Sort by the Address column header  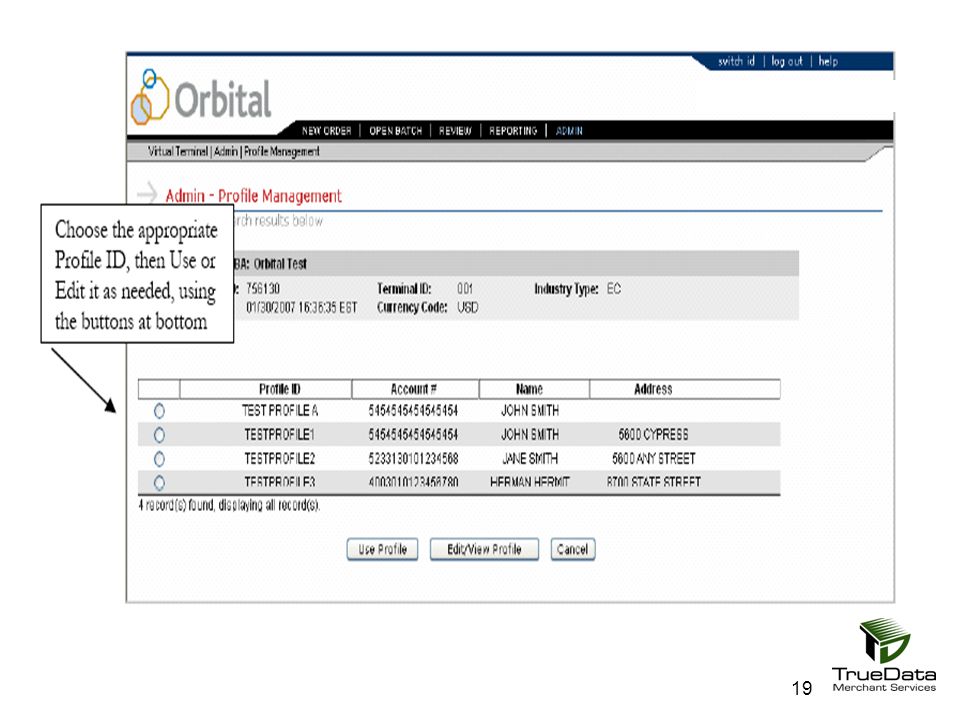tap(684, 389)
